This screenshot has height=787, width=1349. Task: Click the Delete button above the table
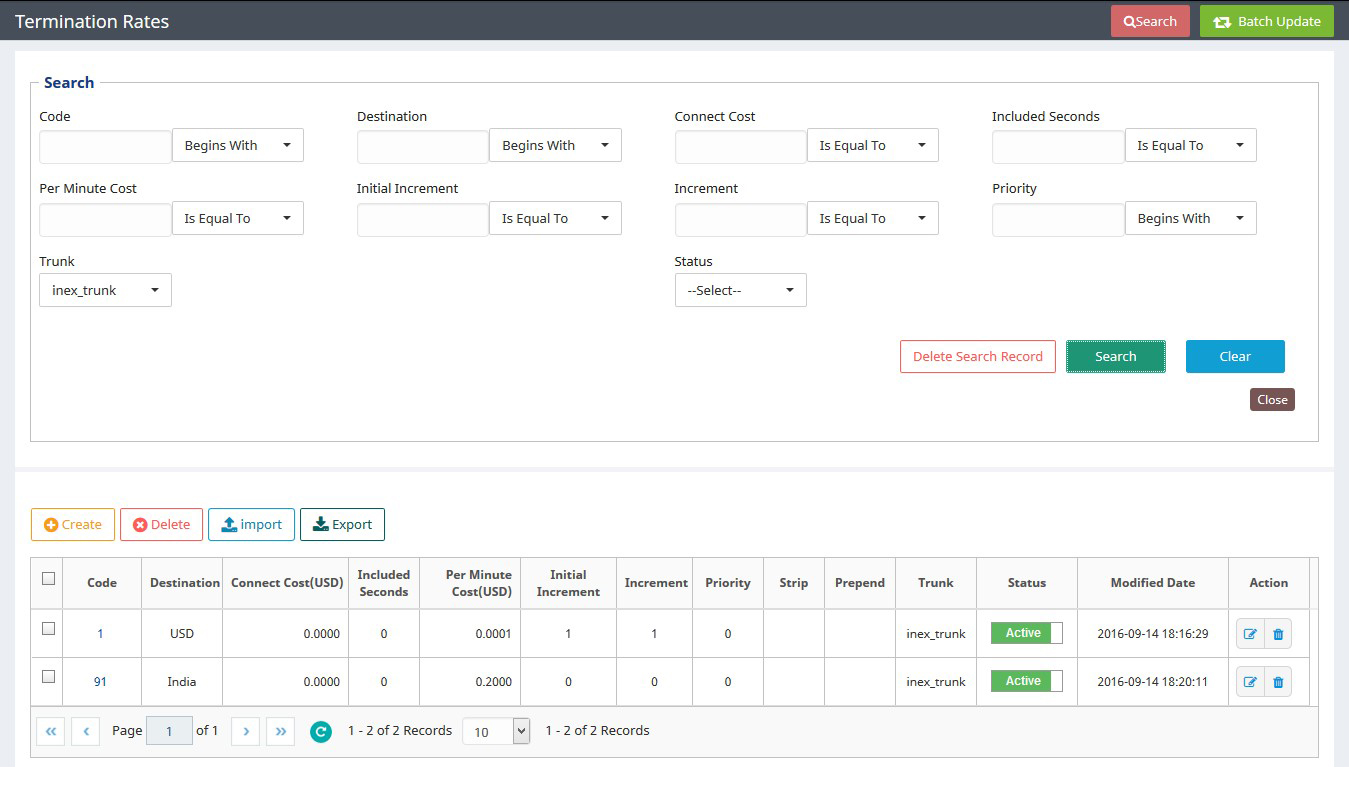point(161,524)
